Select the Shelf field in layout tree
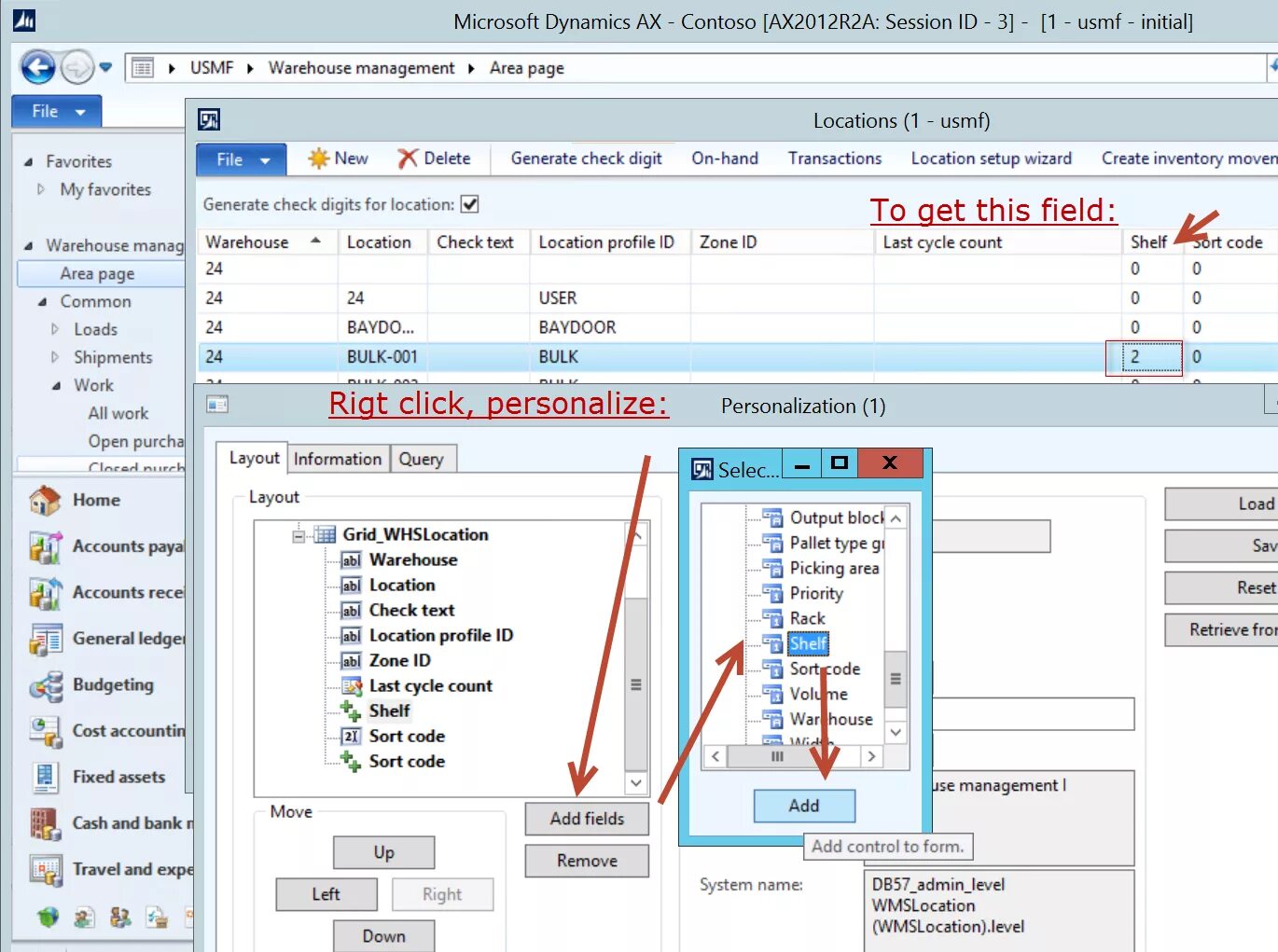This screenshot has width=1278, height=952. [x=389, y=711]
